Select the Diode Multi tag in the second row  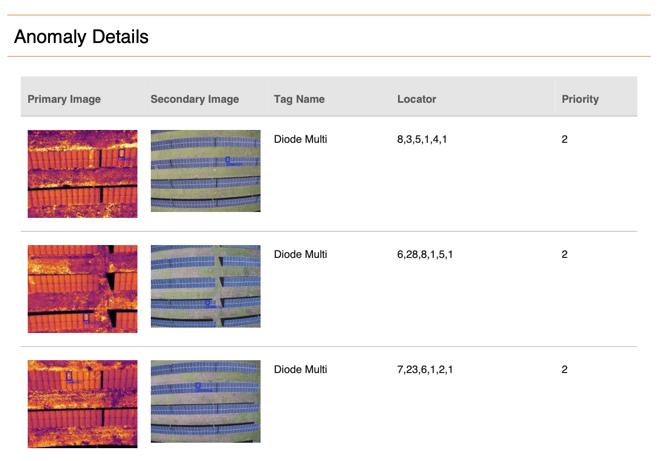tap(300, 255)
